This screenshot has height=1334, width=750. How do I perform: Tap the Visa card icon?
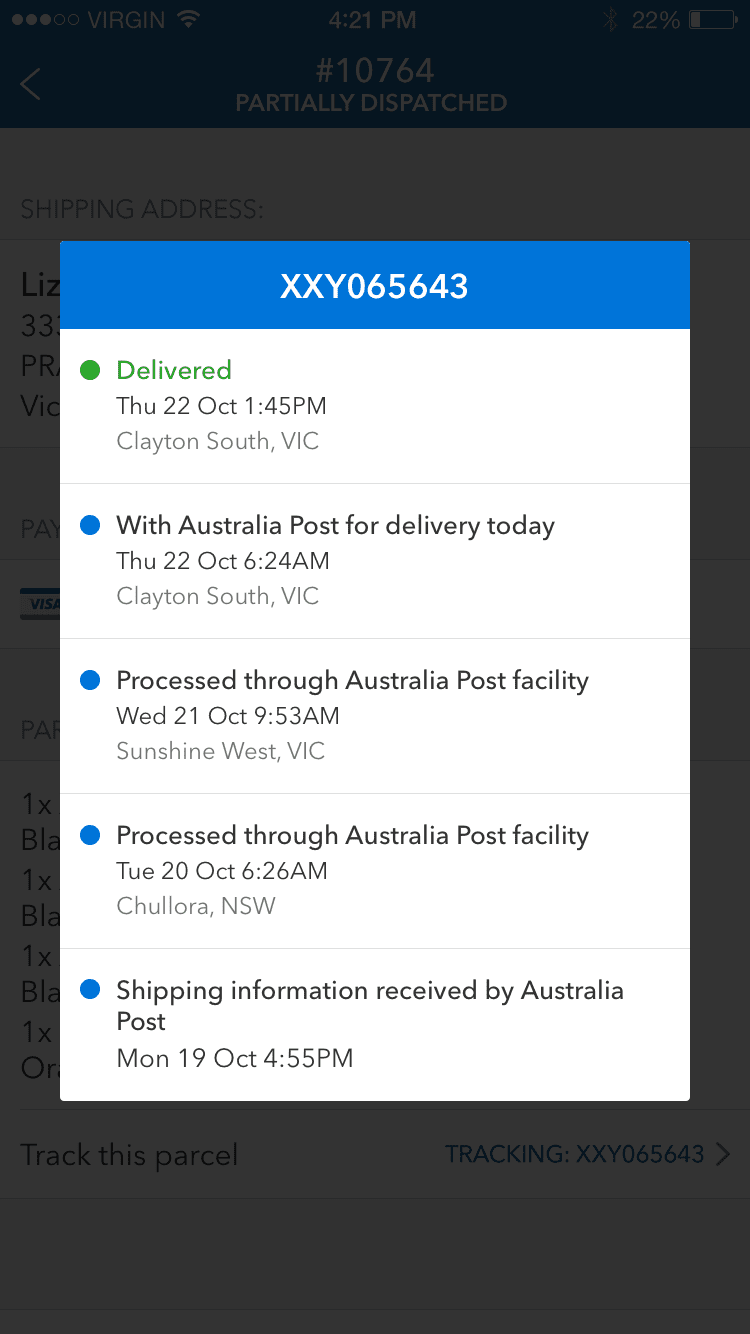[x=40, y=603]
